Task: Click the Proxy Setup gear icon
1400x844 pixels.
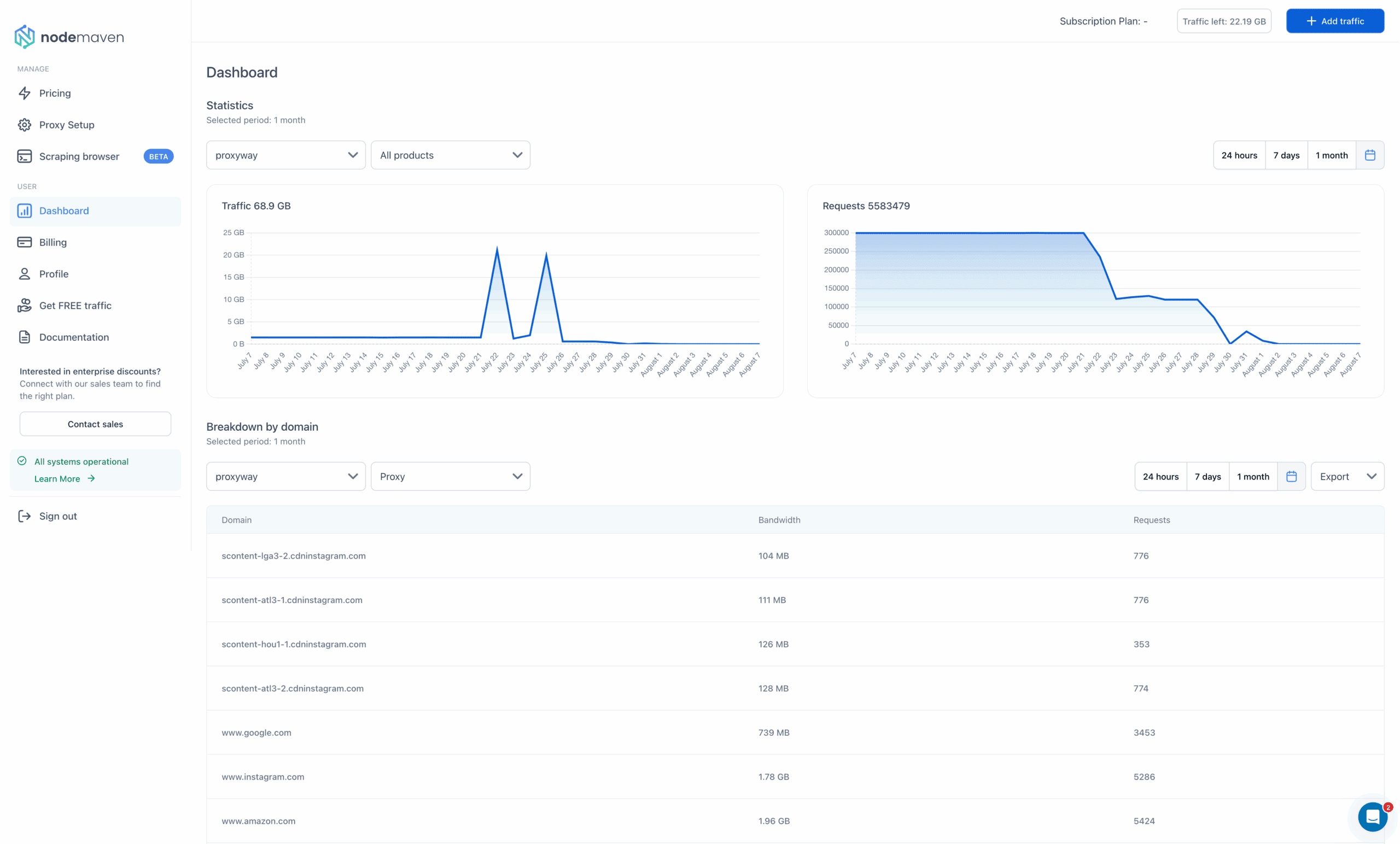Action: pyautogui.click(x=25, y=125)
